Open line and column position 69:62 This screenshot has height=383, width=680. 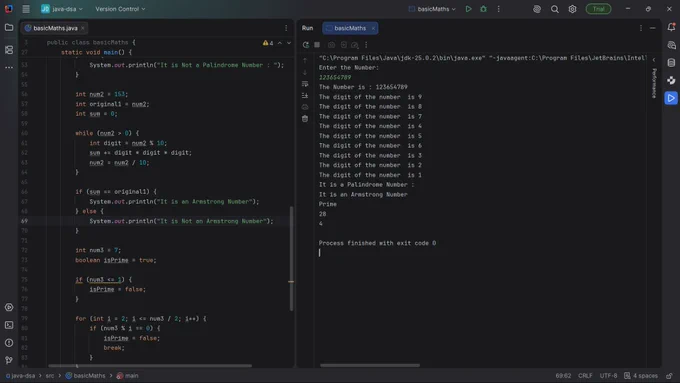pyautogui.click(x=563, y=376)
